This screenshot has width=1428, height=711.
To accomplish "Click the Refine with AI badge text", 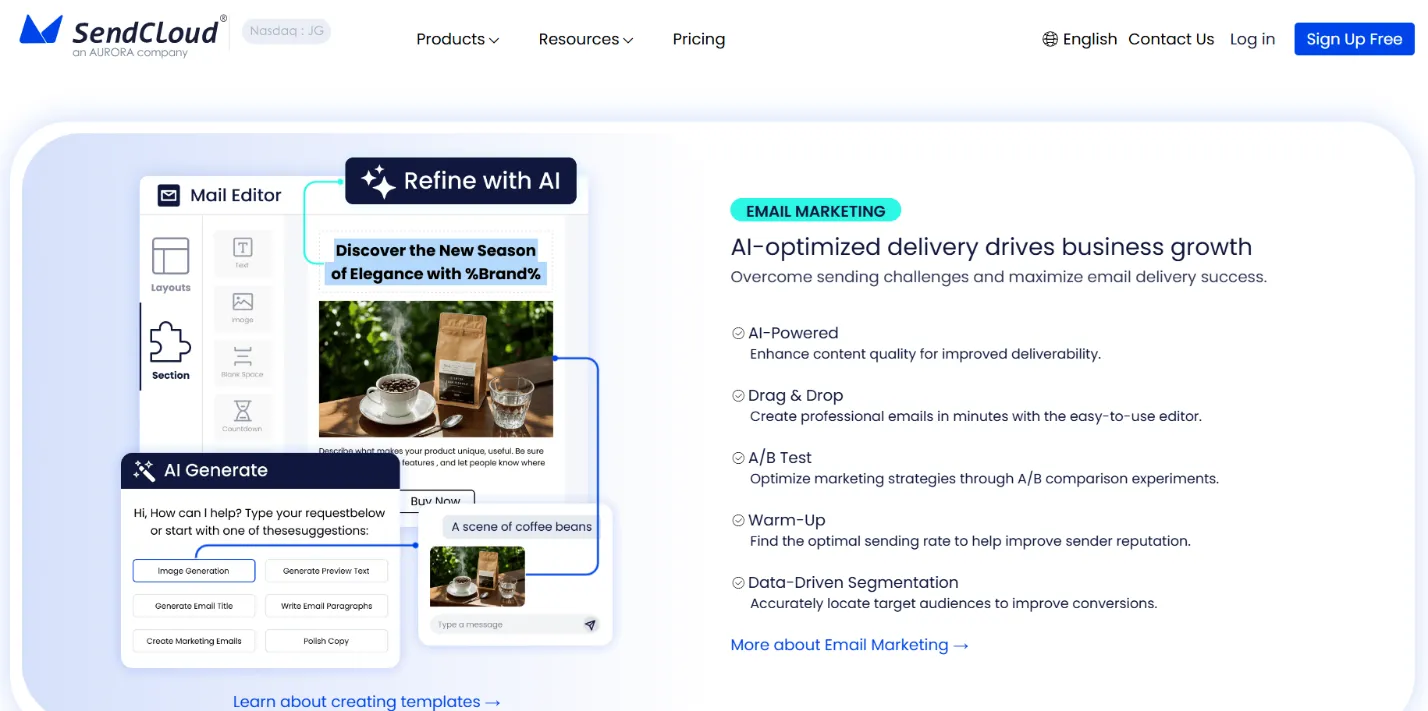I will [482, 181].
